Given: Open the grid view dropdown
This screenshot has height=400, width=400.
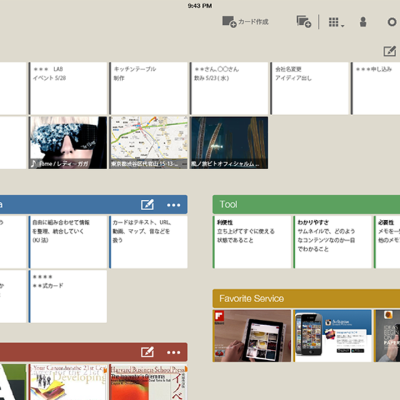Looking at the screenshot, I should (336, 22).
